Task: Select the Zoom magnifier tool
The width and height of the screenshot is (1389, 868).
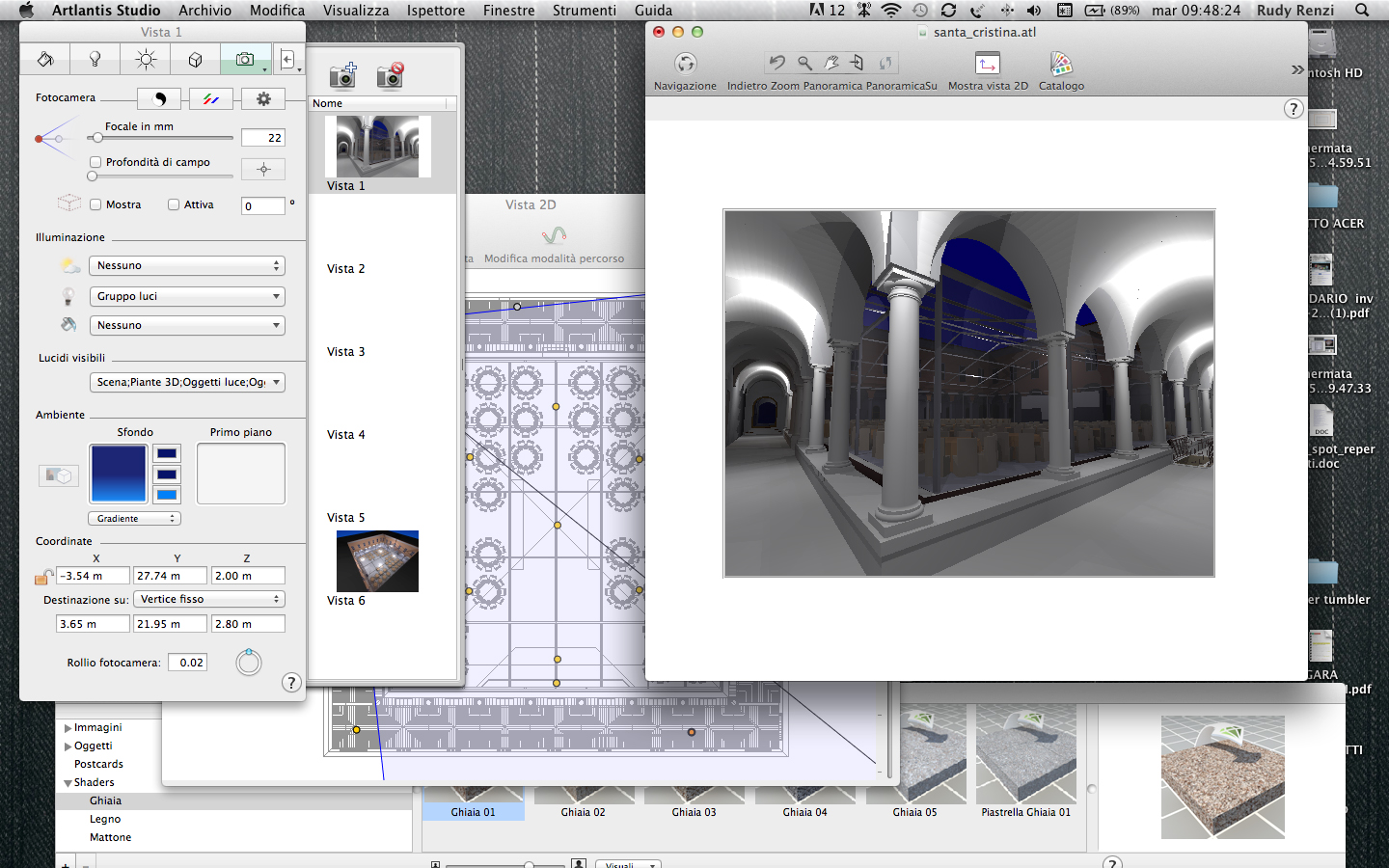Action: tap(804, 63)
